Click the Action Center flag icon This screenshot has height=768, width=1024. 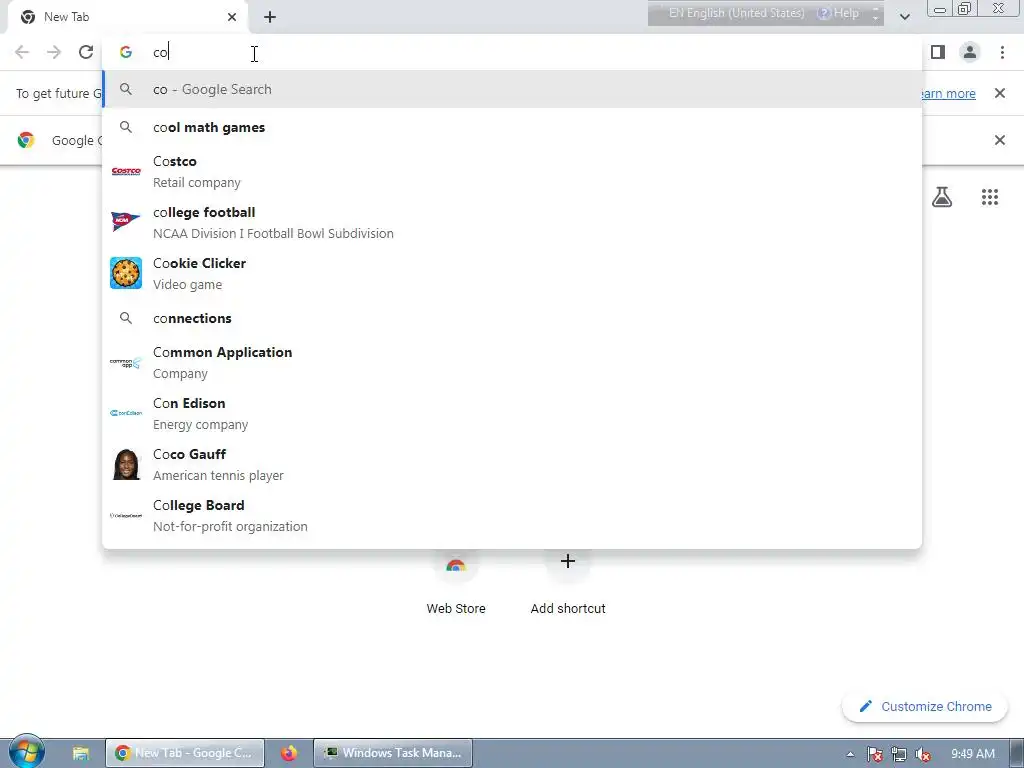click(874, 754)
